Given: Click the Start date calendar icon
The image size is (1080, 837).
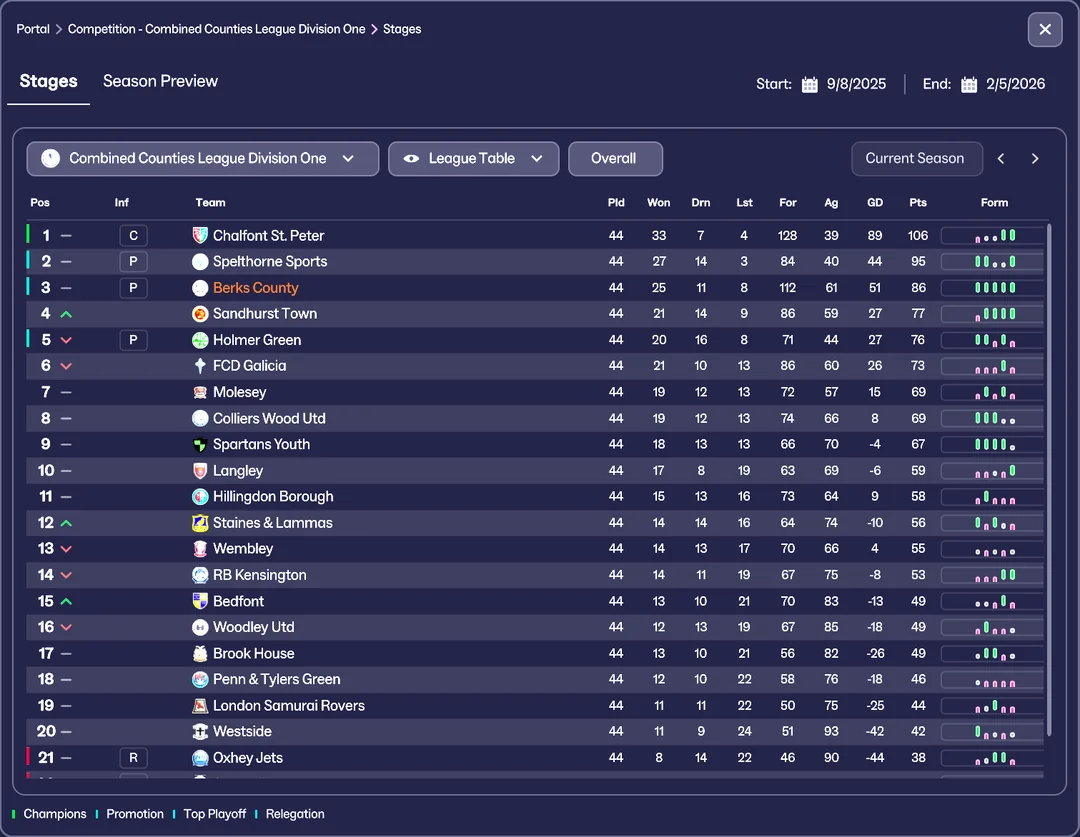Looking at the screenshot, I should [810, 84].
